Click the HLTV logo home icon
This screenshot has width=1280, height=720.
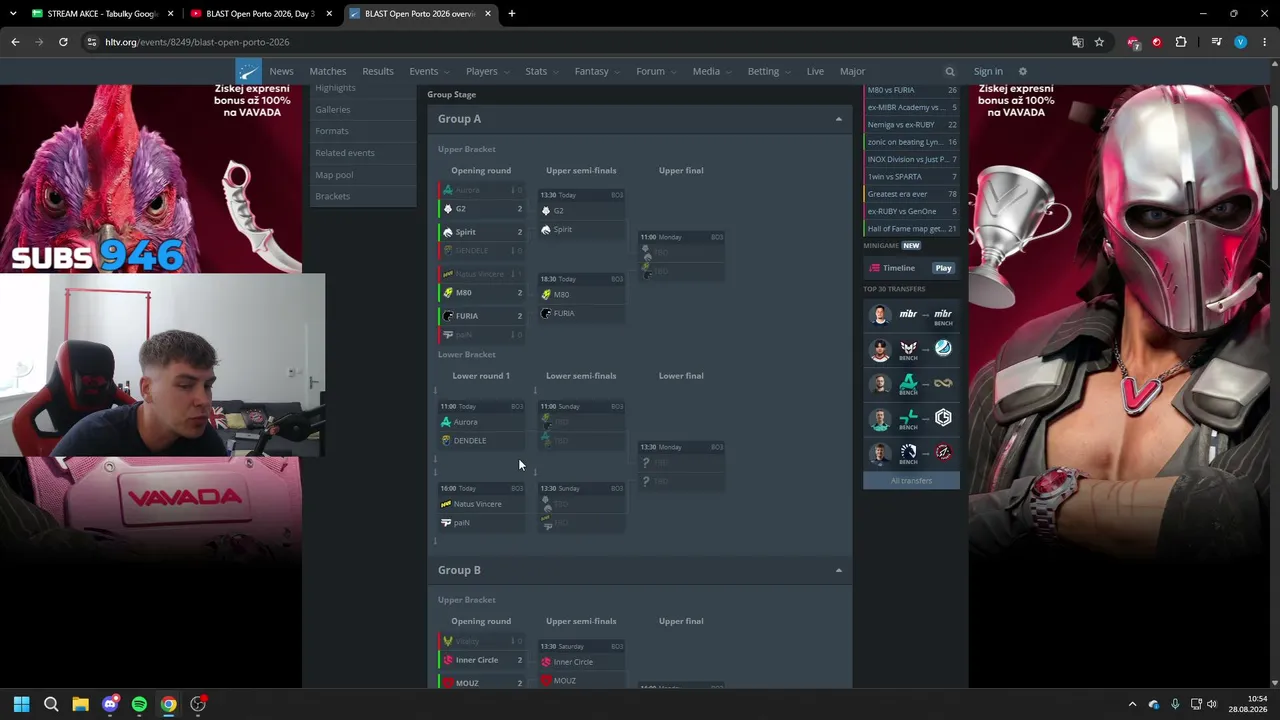248,71
